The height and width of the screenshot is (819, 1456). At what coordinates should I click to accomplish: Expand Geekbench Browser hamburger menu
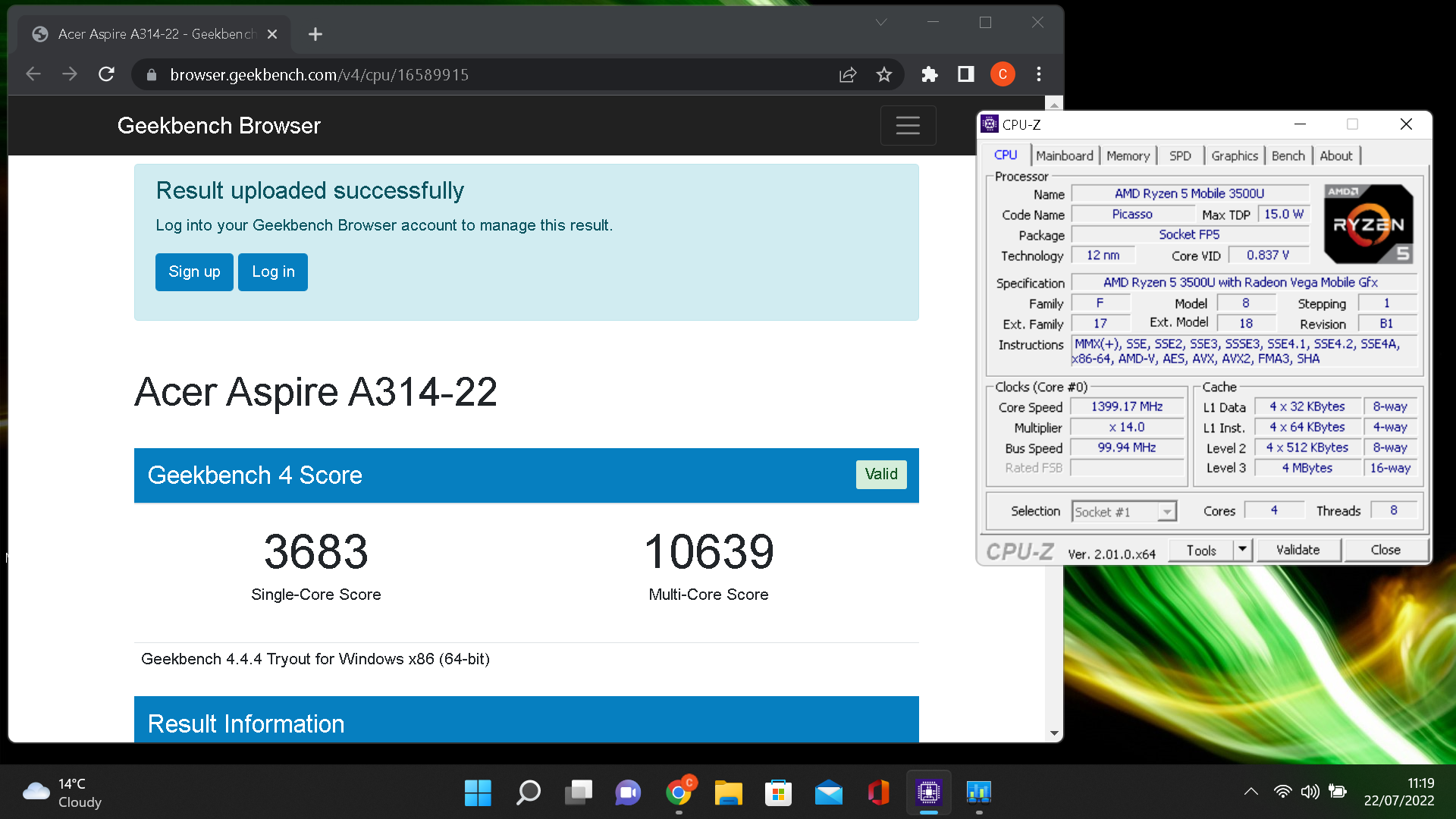pos(908,125)
